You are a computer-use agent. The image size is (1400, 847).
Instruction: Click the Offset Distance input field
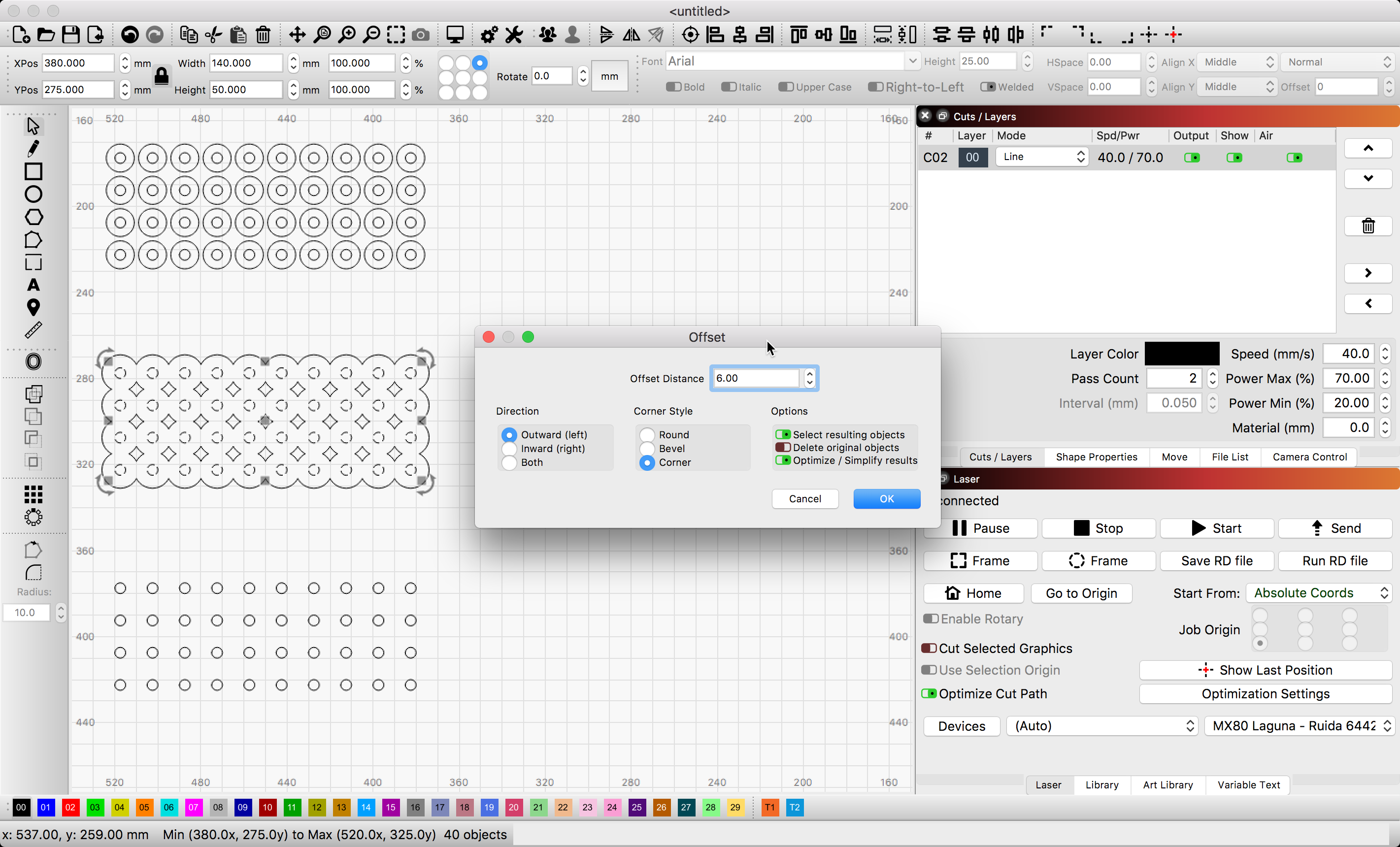coord(756,378)
